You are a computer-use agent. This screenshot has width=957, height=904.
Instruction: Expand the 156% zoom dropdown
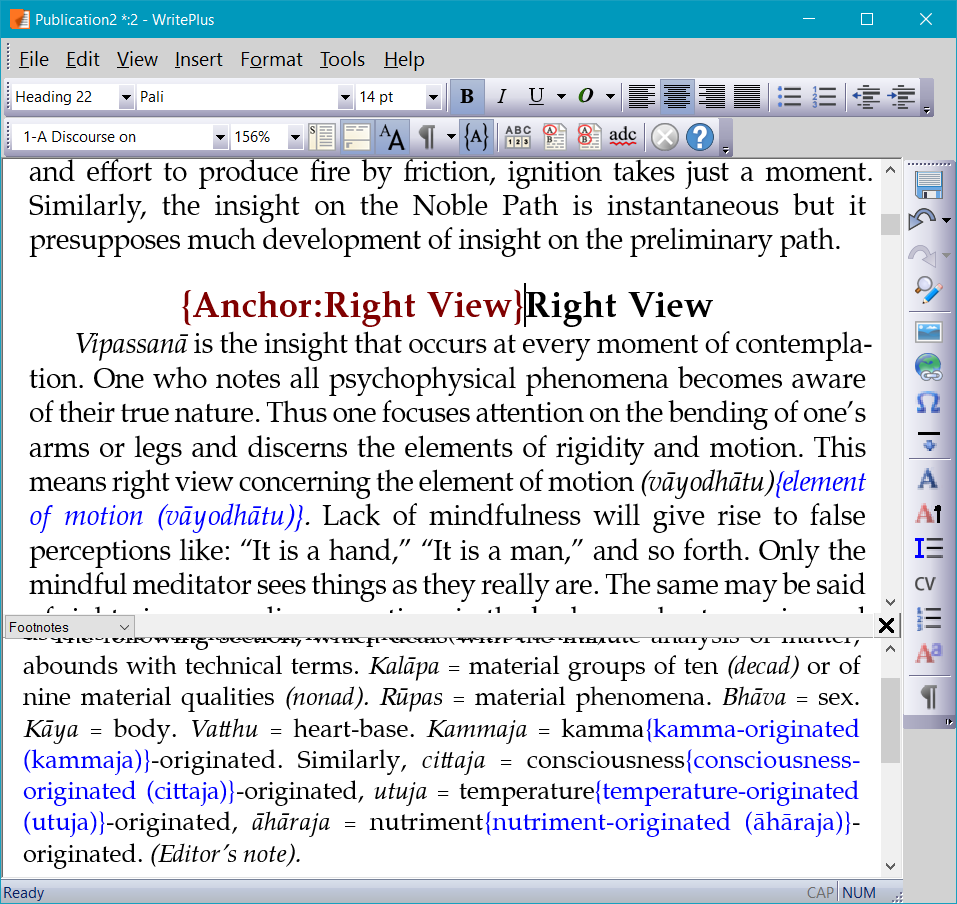coord(295,137)
